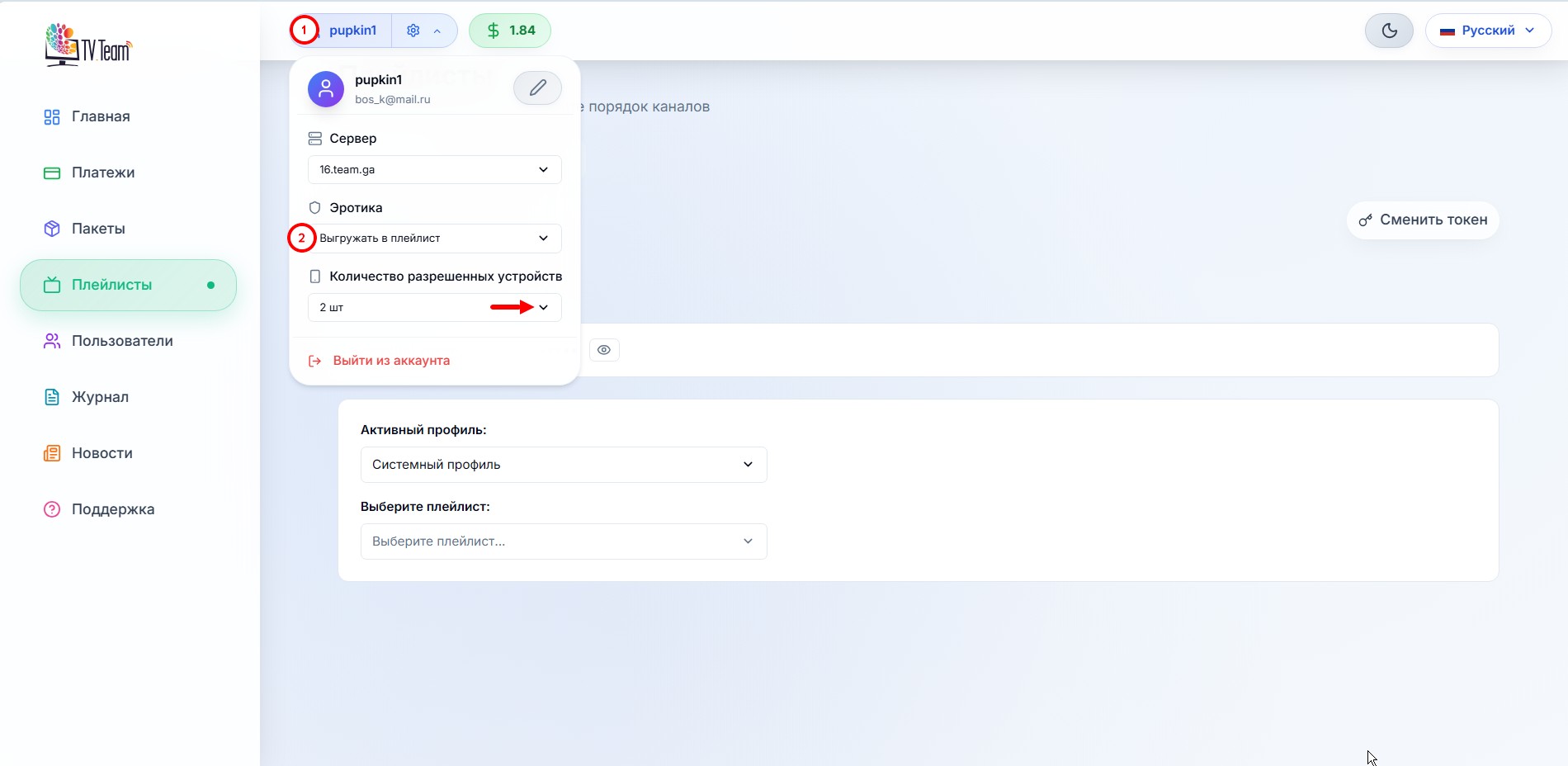Image resolution: width=1568 pixels, height=766 pixels.
Task: Click the user avatar icon in popup
Action: click(x=326, y=88)
